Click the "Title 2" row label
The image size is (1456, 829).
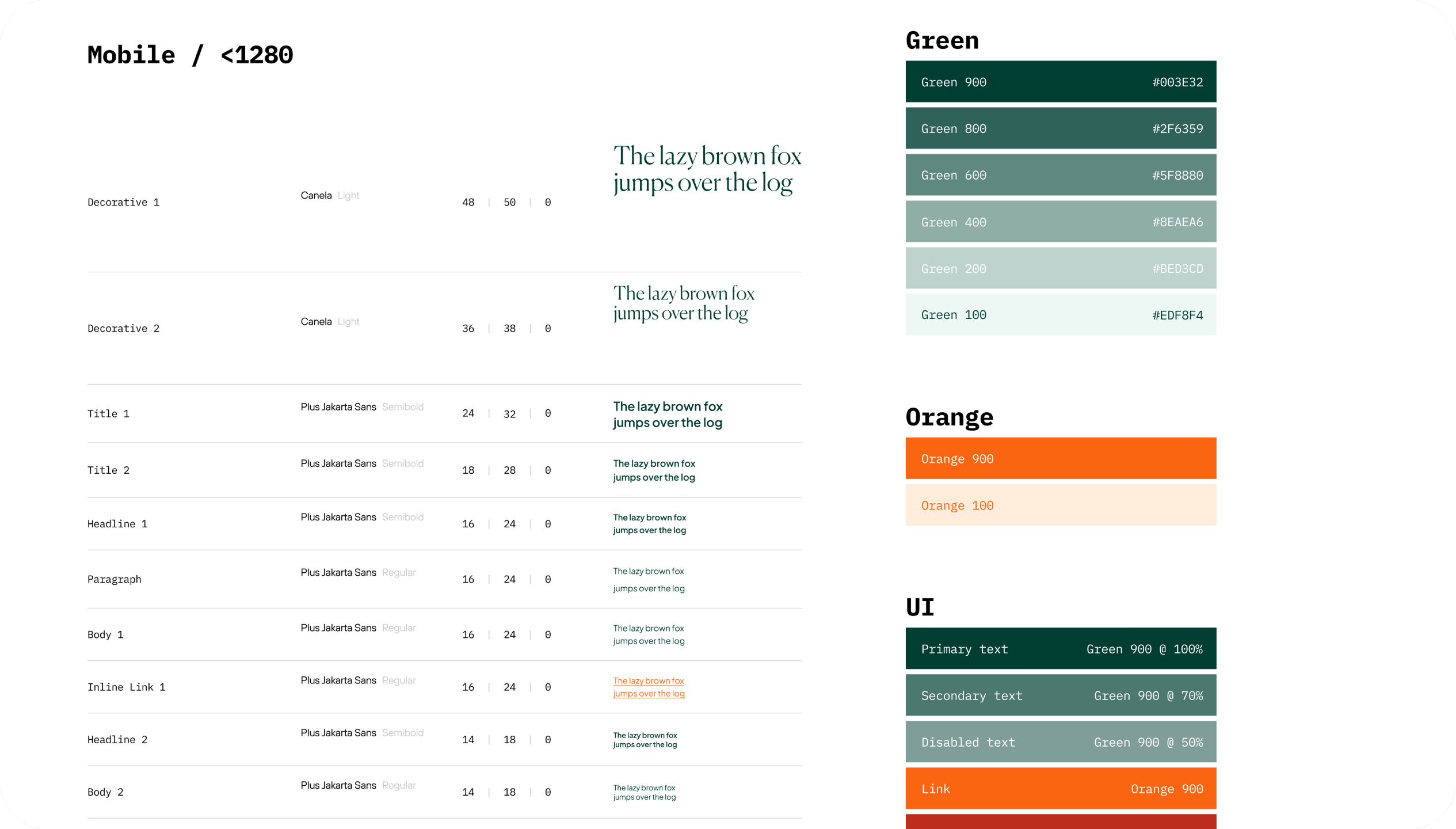[108, 470]
